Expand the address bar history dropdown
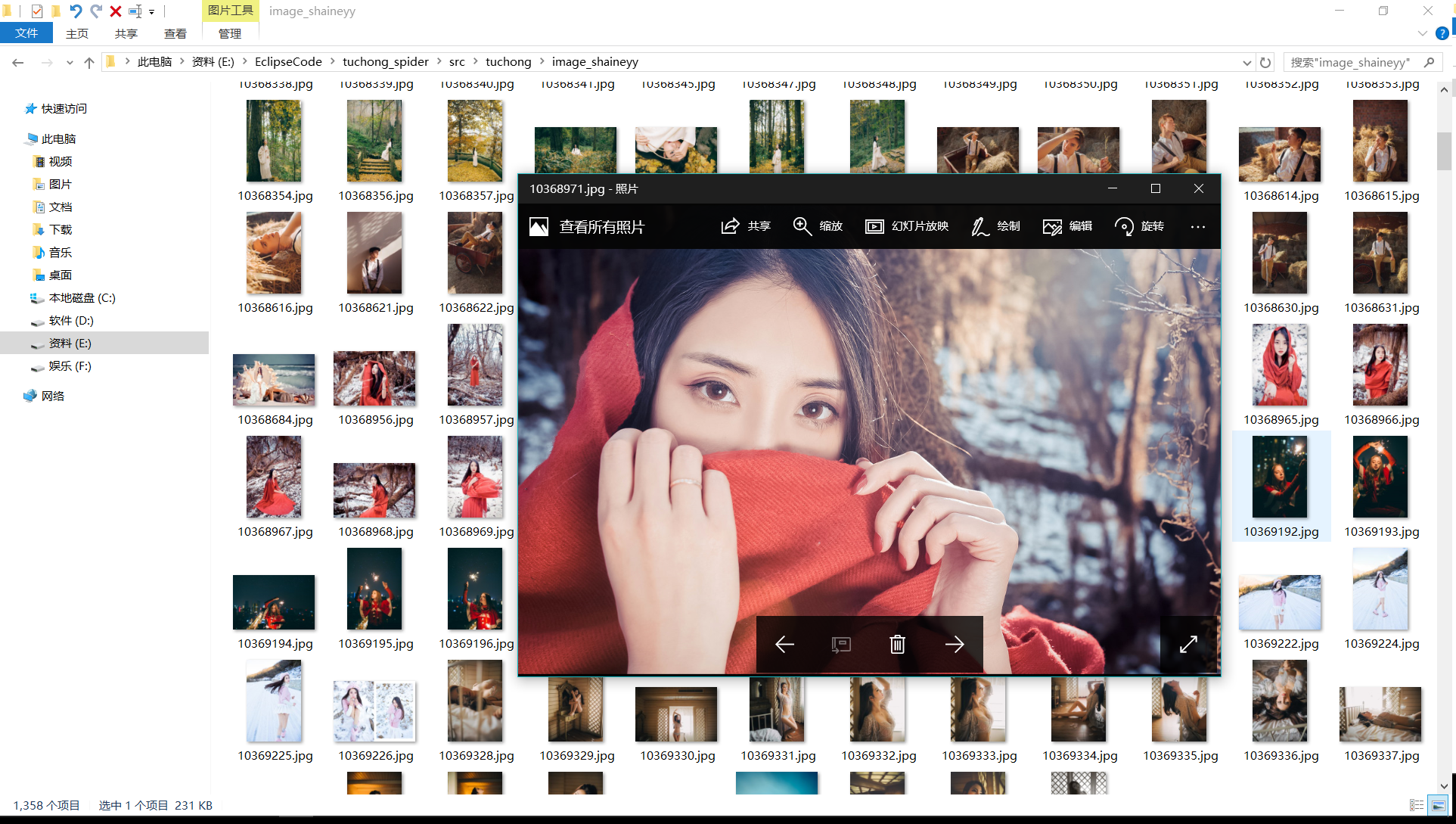Screen dimensions: 1456x824 [x=1246, y=62]
